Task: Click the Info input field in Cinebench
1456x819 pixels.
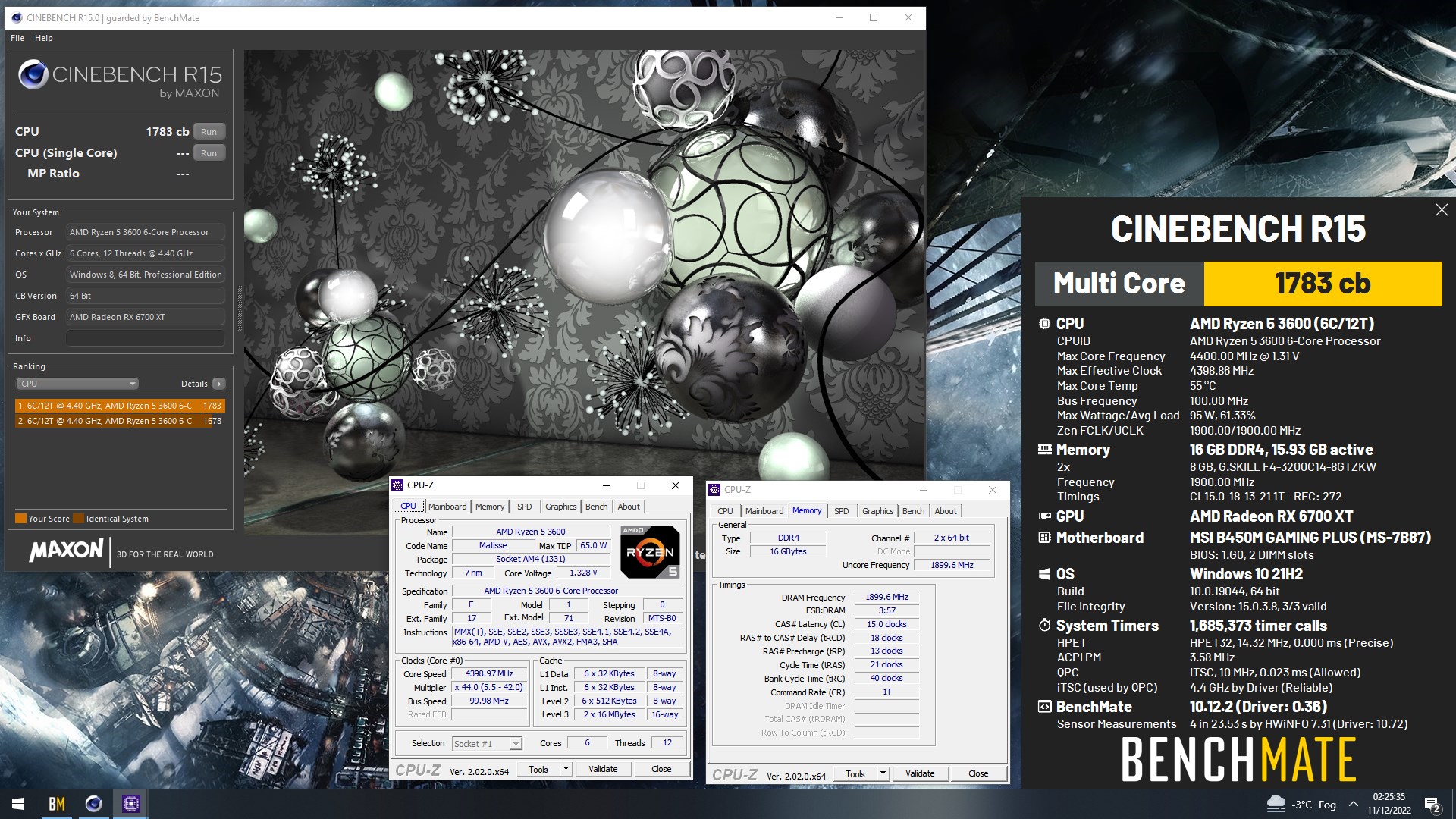Action: (146, 338)
